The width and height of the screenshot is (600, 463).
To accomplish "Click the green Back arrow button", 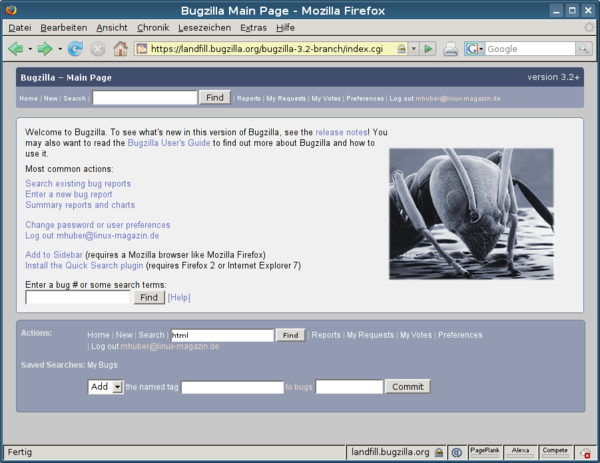I will [x=16, y=49].
